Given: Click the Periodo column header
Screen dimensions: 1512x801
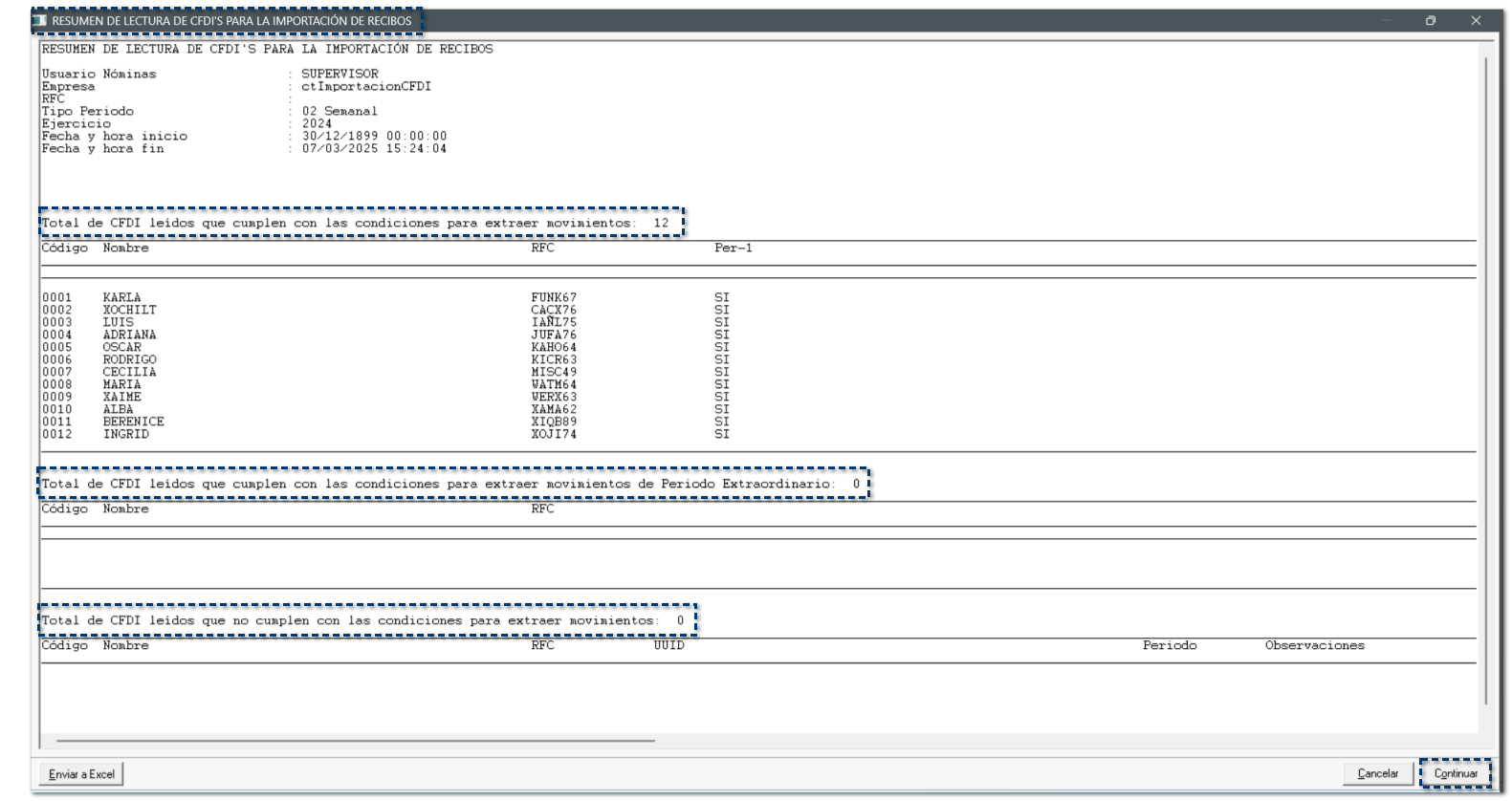Looking at the screenshot, I should [1170, 645].
